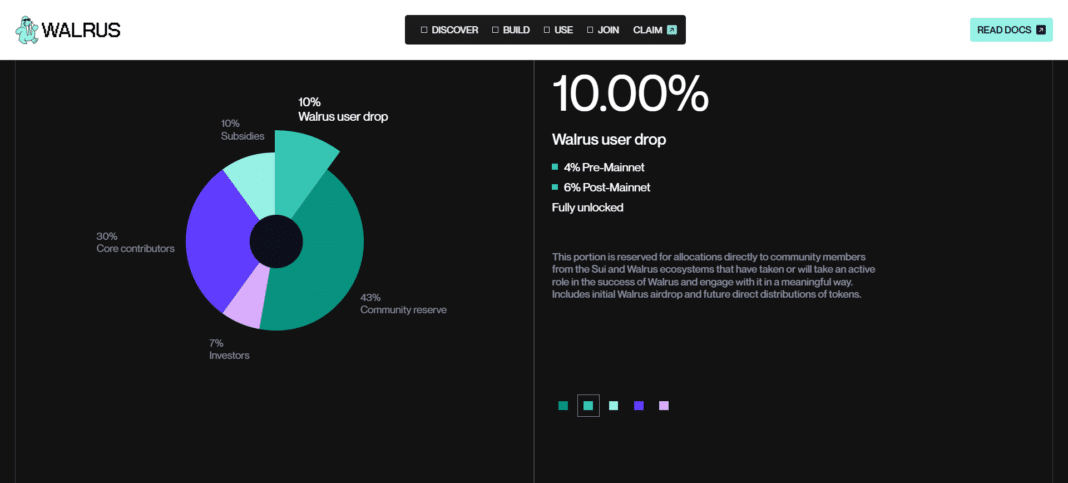Screen dimensions: 1068x483
Task: Select the dark green Community reserve swatch
Action: 563,406
